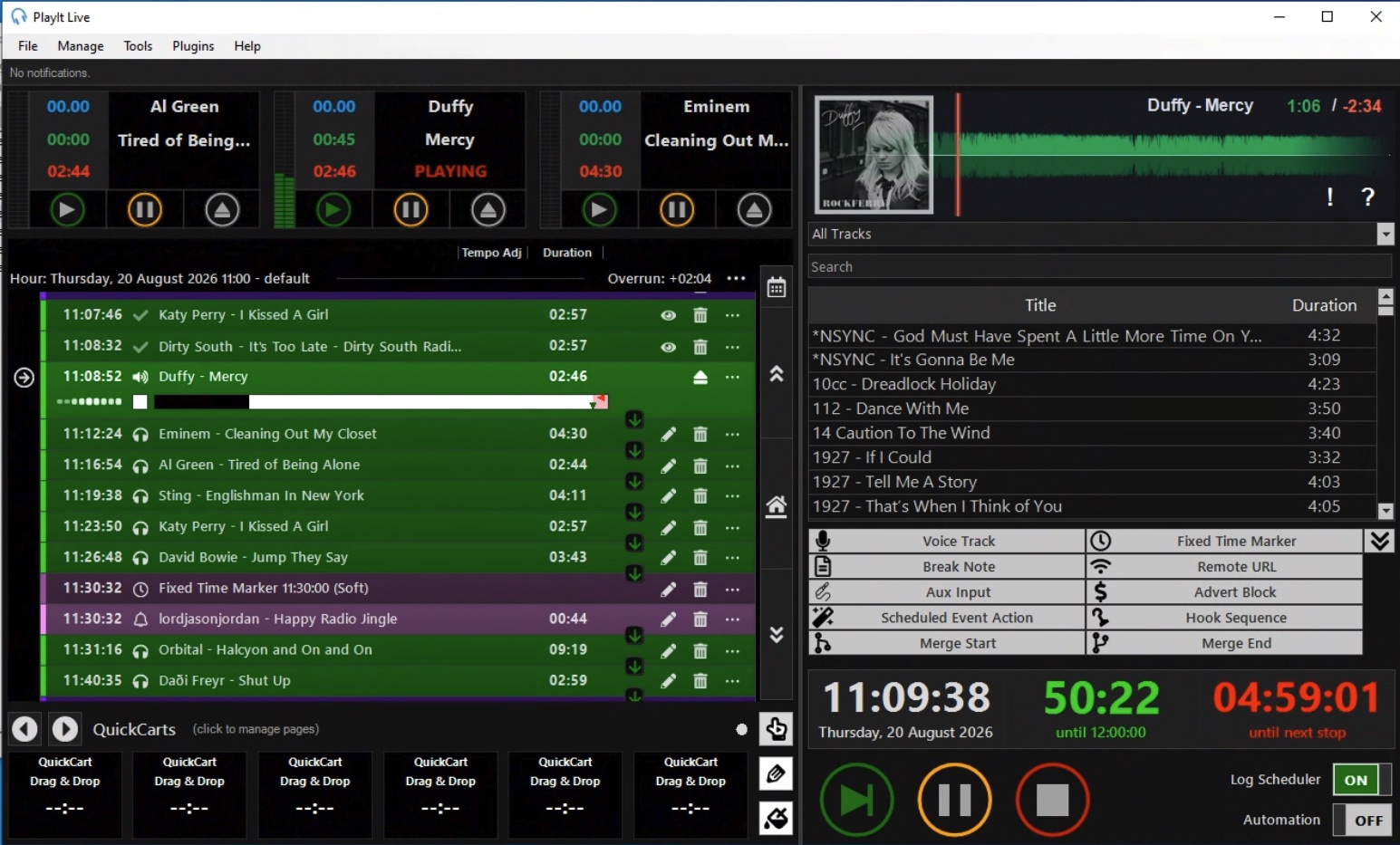
Task: Open more options for Duffy Mercy row
Action: tap(732, 377)
